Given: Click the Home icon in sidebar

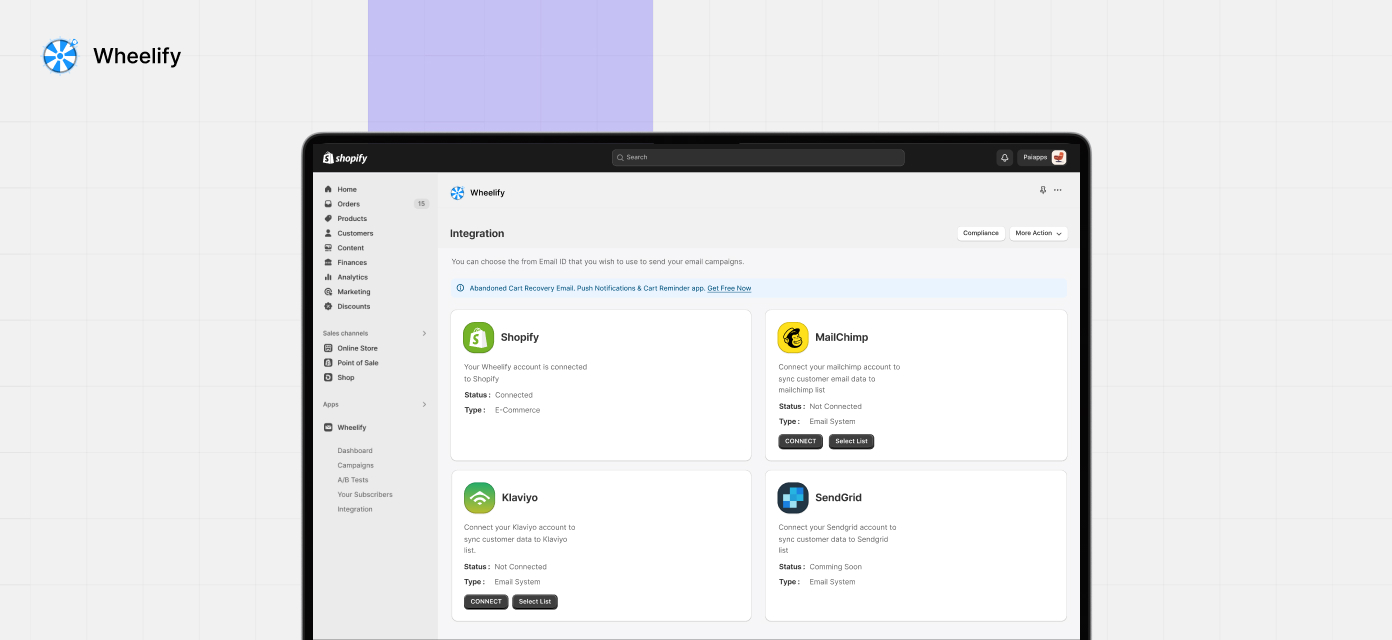Looking at the screenshot, I should click(328, 189).
